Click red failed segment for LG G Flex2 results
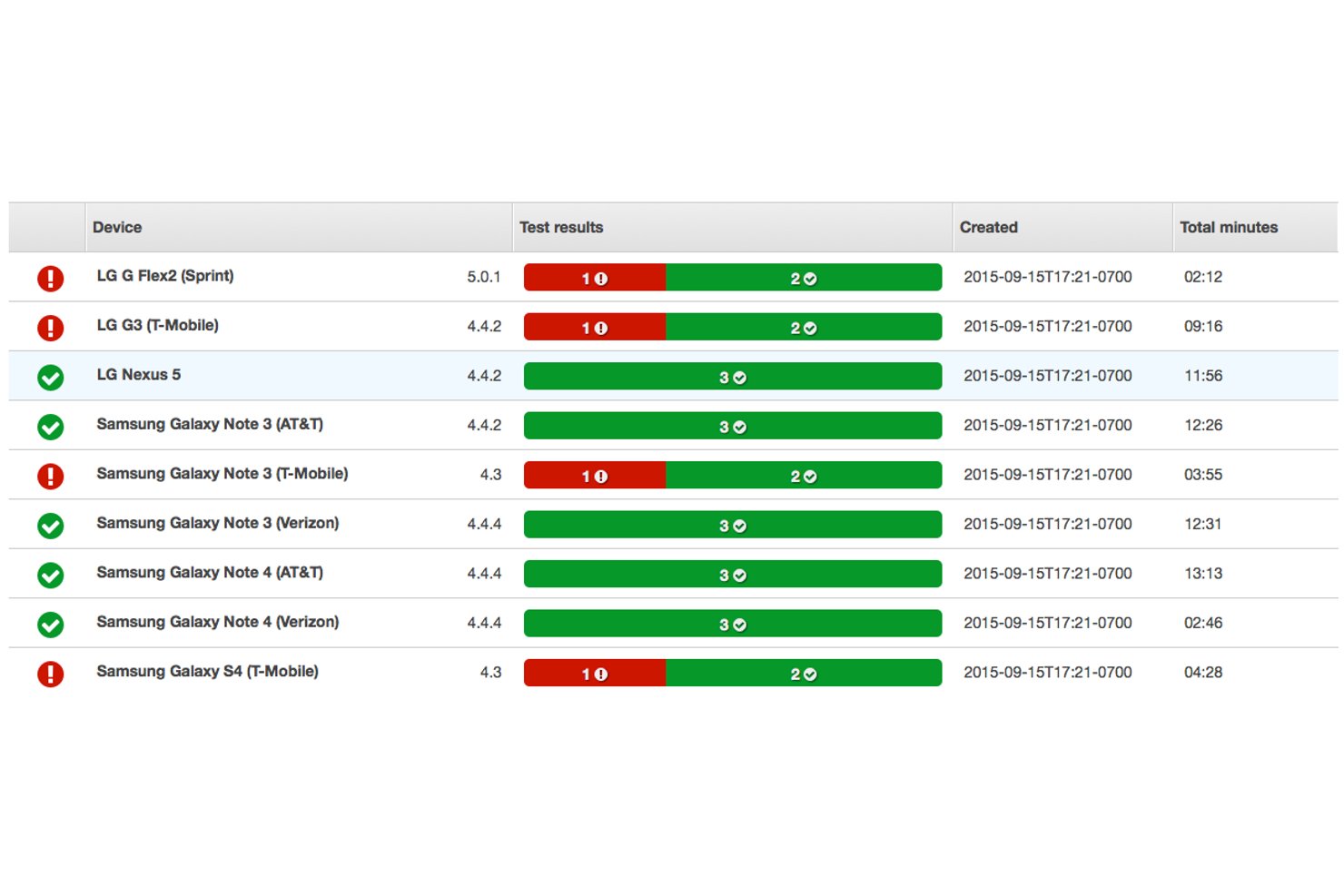1344x896 pixels. pos(595,278)
